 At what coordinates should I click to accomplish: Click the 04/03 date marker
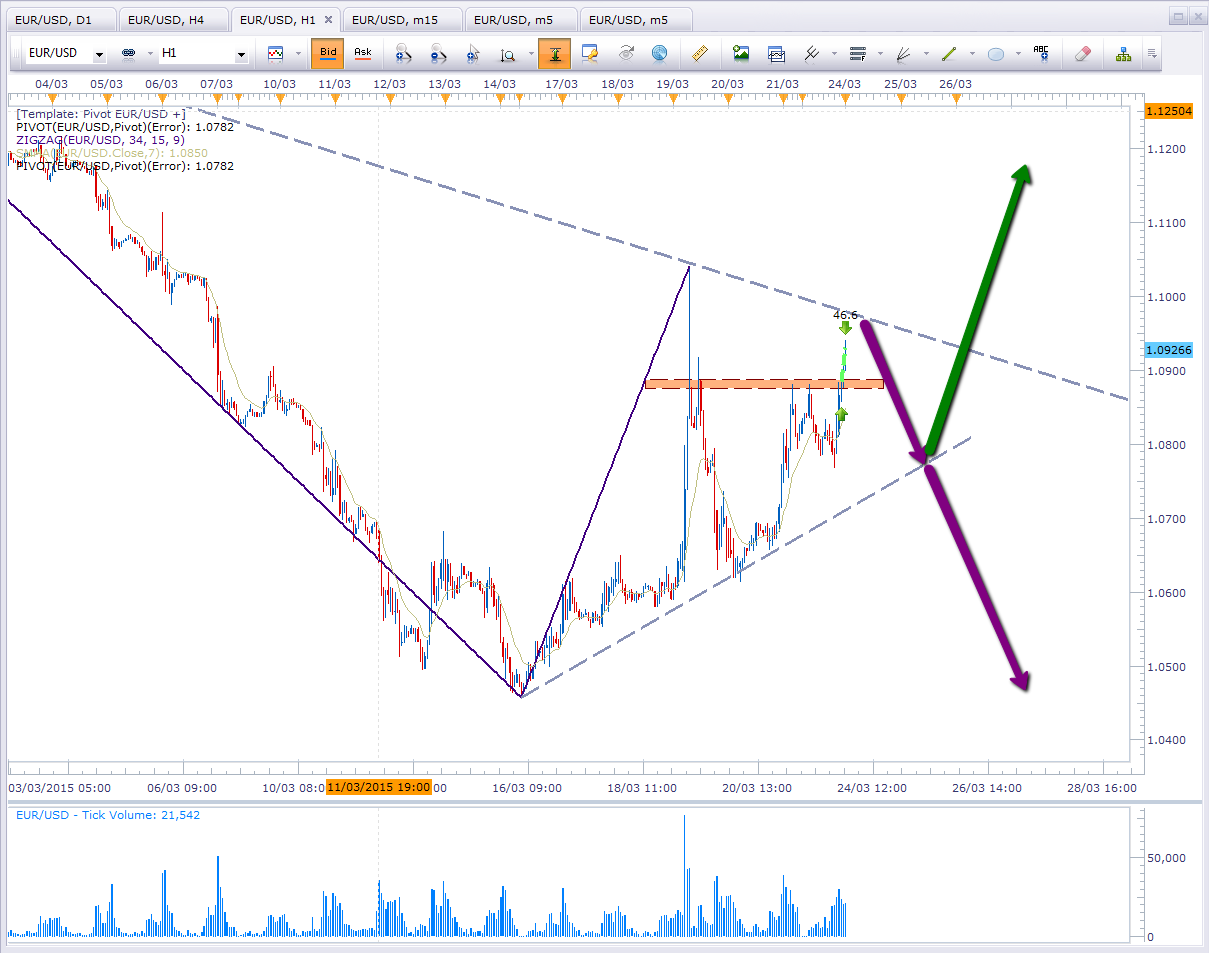(51, 84)
